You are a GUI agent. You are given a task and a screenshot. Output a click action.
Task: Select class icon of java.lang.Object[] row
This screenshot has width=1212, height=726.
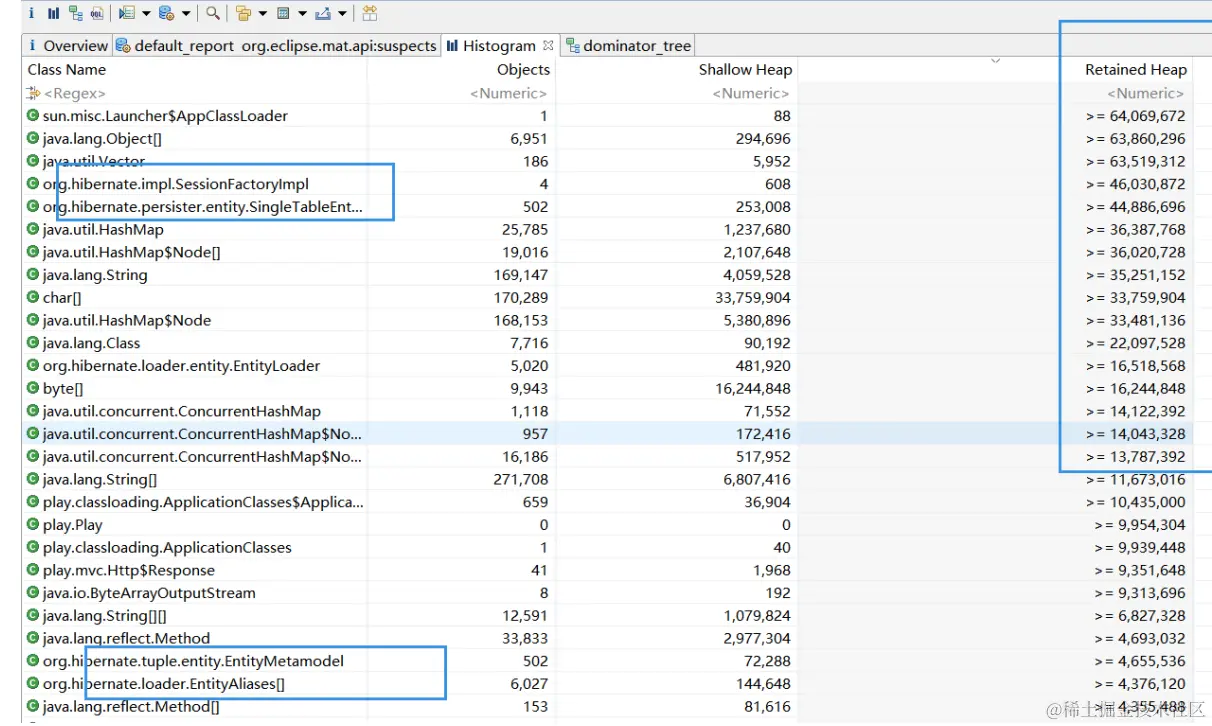tap(33, 139)
